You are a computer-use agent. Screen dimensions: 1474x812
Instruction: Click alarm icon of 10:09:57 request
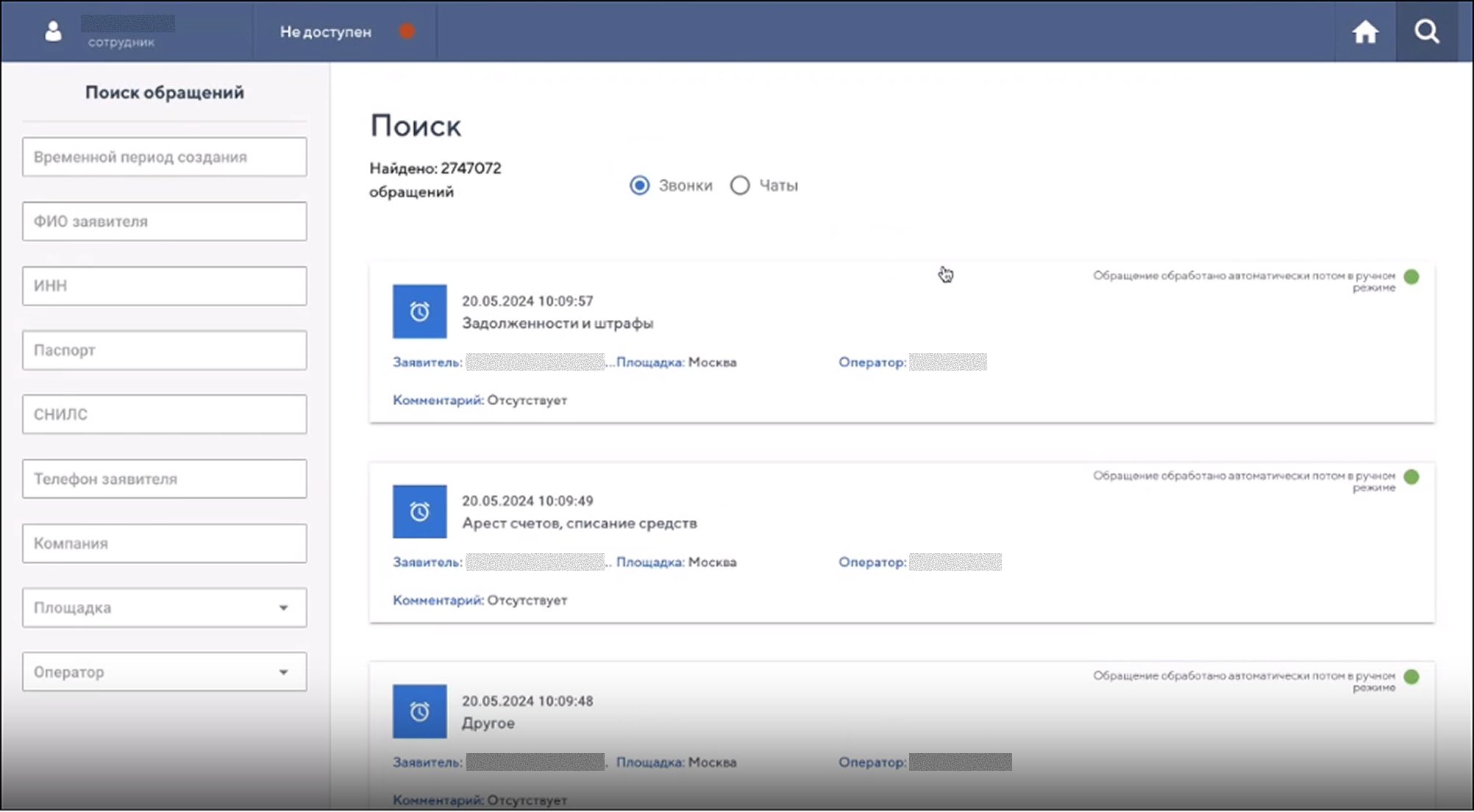click(x=419, y=312)
